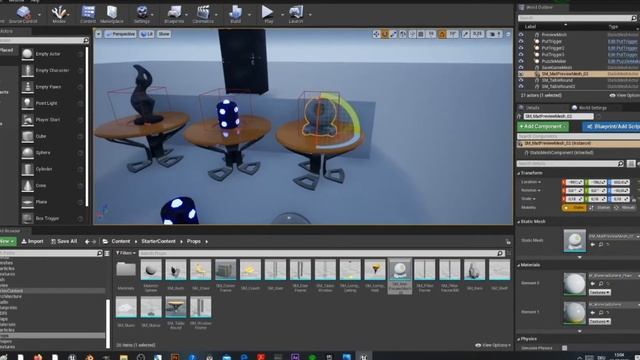Image resolution: width=640 pixels, height=360 pixels.
Task: Click the Empty Actor placement icon
Action: pos(27,54)
